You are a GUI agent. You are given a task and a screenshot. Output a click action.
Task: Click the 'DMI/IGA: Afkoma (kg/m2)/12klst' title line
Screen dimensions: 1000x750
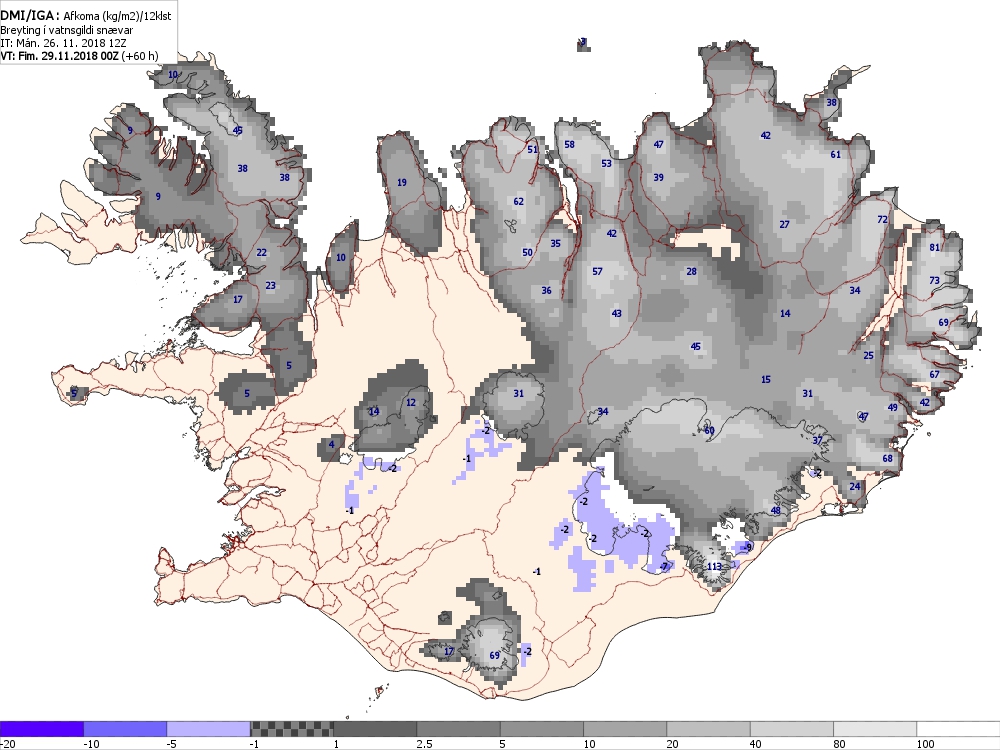[x=86, y=16]
